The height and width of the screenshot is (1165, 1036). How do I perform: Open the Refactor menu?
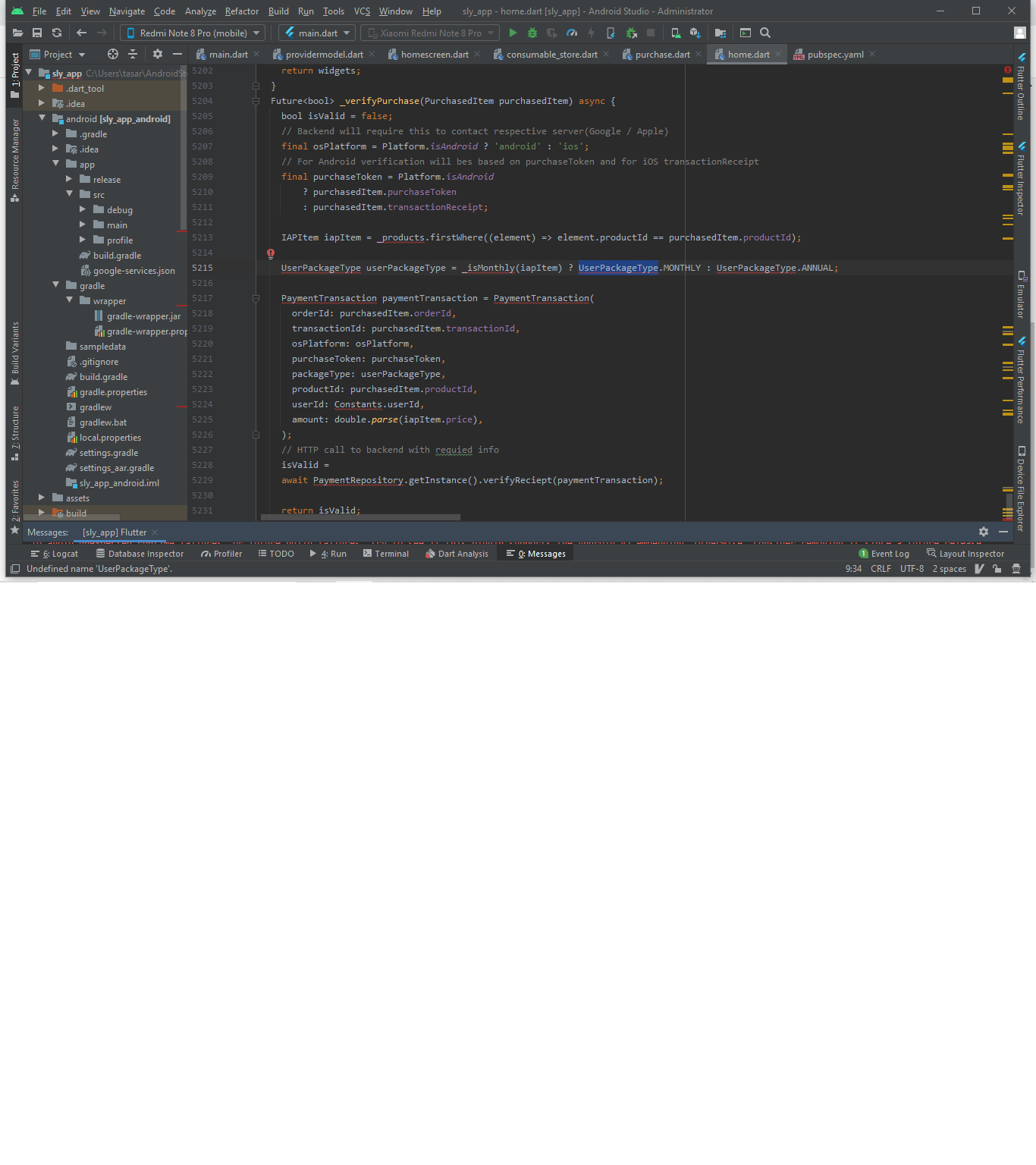(241, 11)
